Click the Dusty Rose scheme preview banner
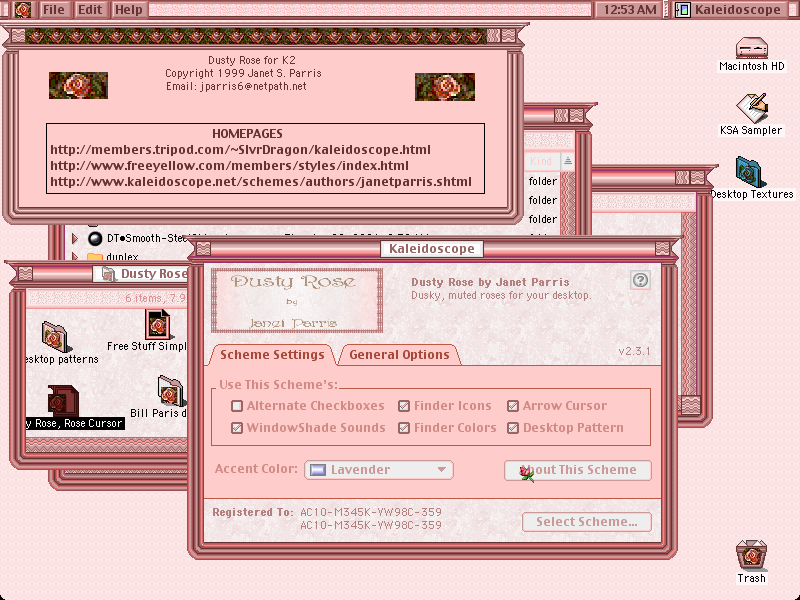This screenshot has width=800, height=600. pos(297,301)
